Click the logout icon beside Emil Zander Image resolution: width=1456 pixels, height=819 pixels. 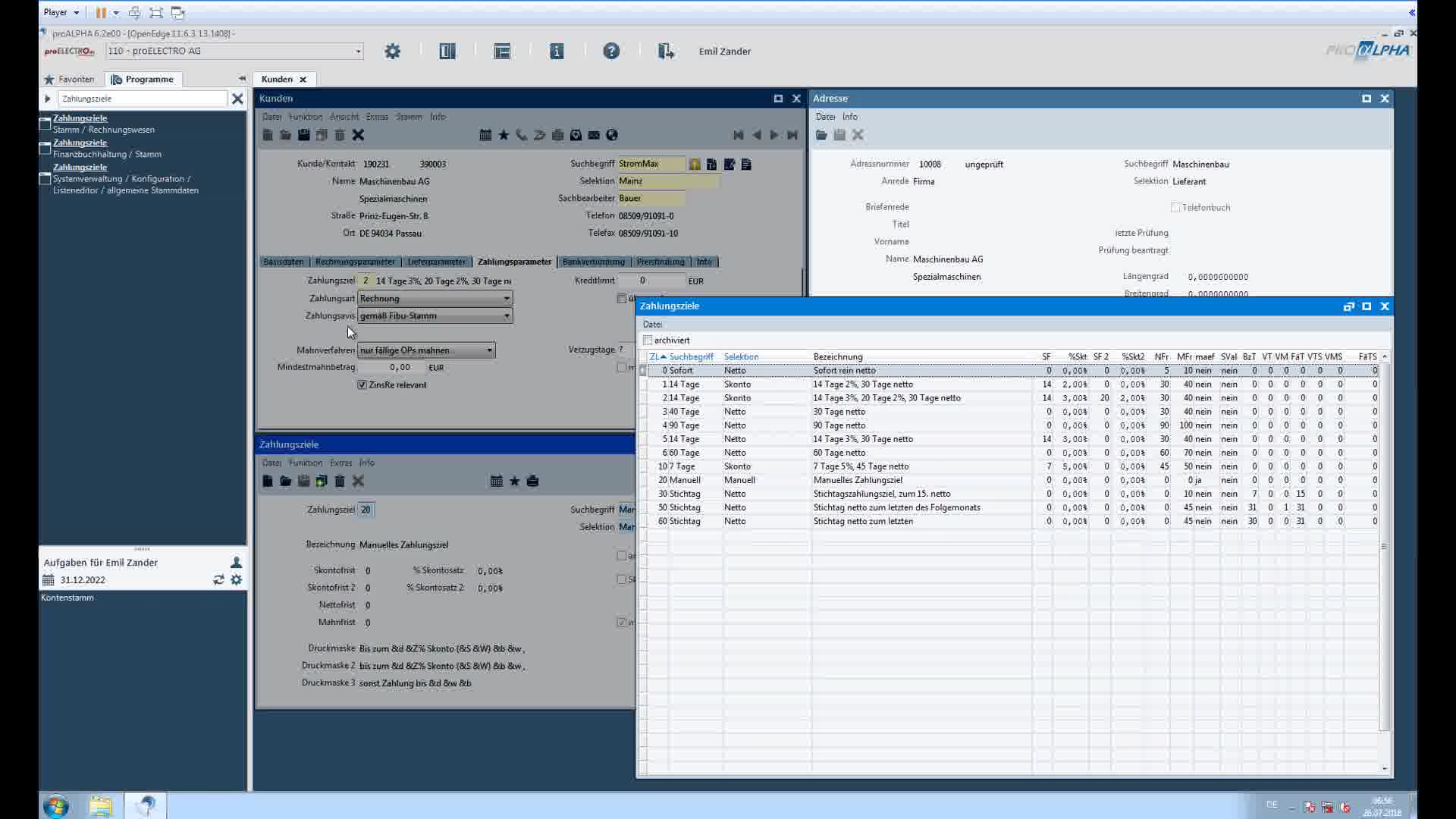point(666,51)
